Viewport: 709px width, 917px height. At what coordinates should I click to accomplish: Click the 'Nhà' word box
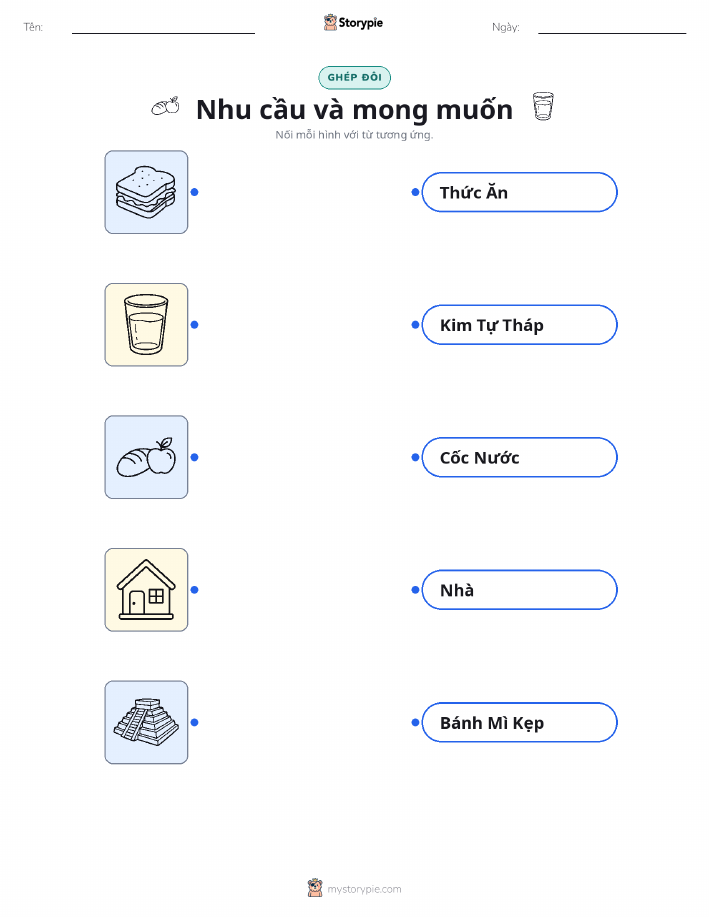(x=519, y=590)
